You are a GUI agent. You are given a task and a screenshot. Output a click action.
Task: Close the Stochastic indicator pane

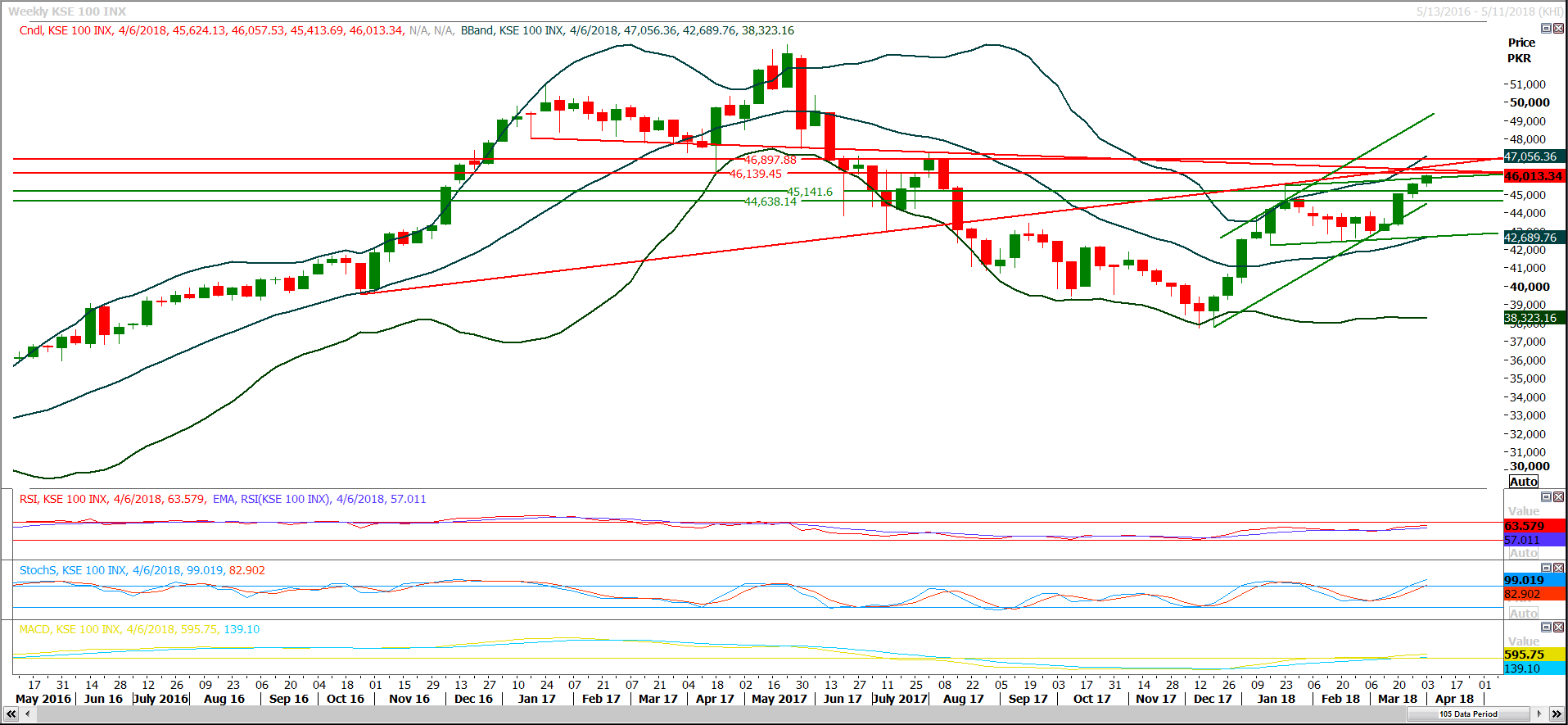[1558, 568]
